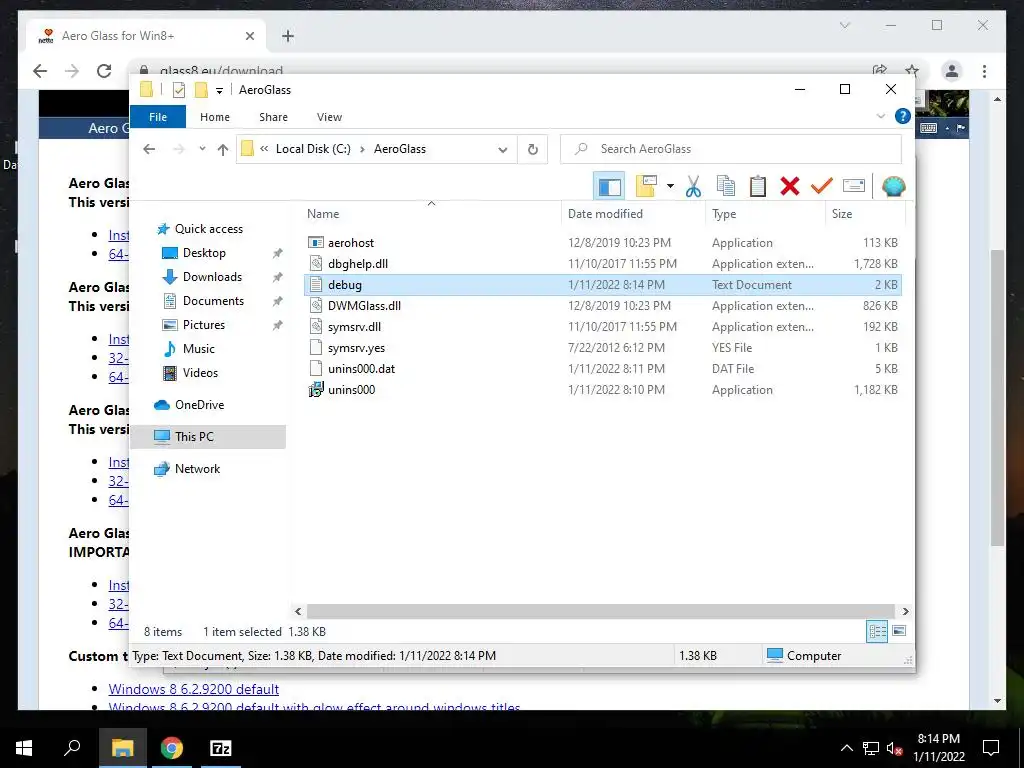Go up one folder level
The image size is (1024, 768).
[223, 150]
